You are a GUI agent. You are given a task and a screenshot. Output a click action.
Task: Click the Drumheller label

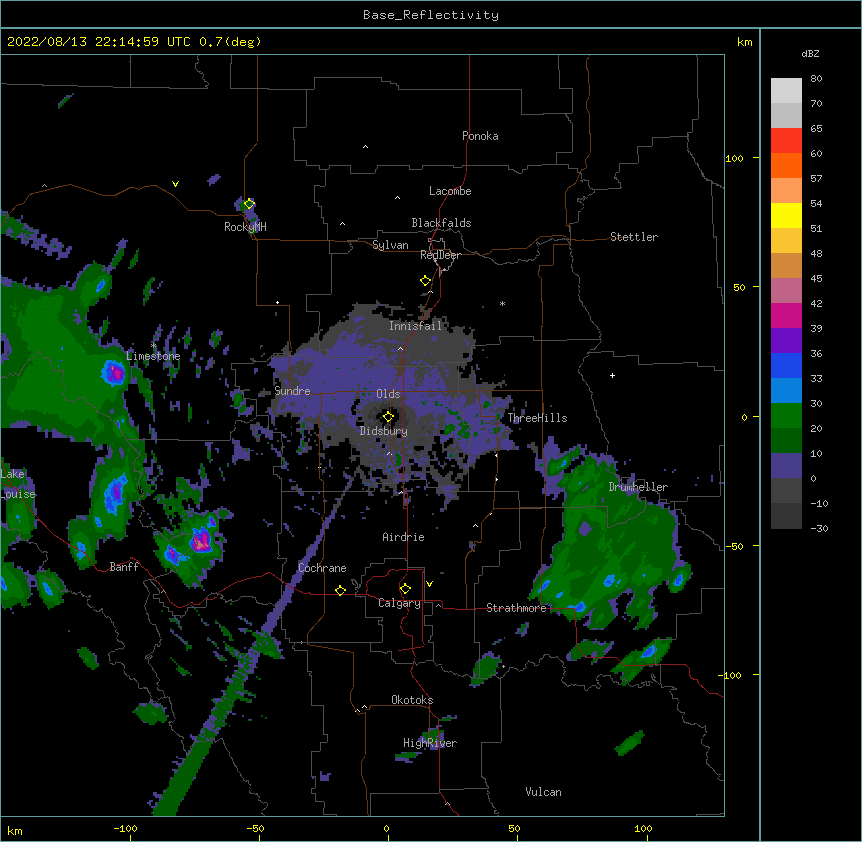click(638, 487)
